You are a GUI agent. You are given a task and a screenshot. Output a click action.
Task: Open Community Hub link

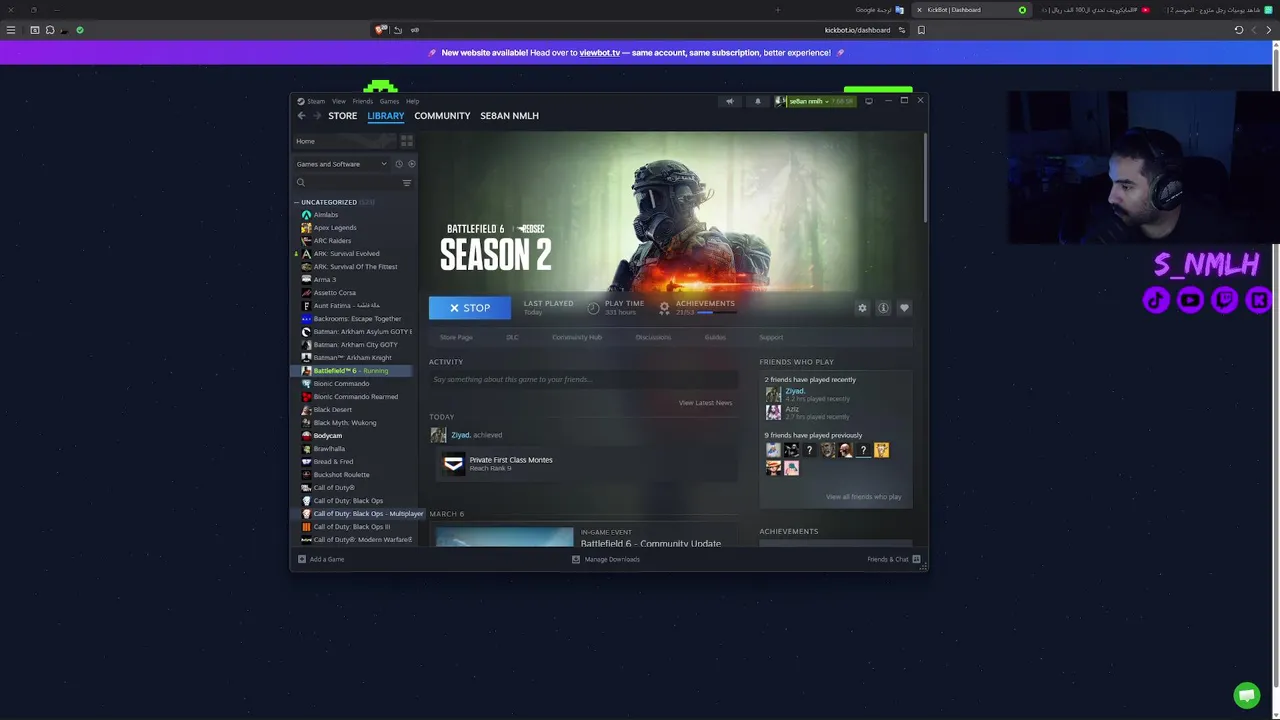pos(577,337)
